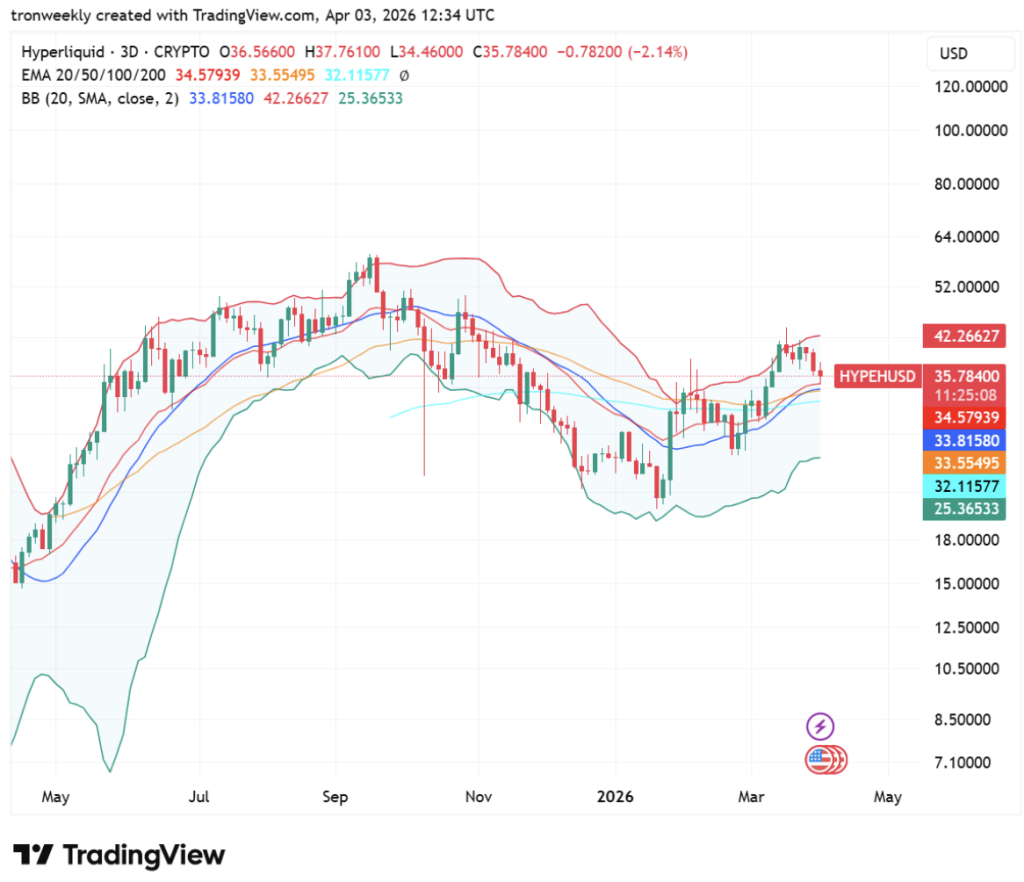The width and height of the screenshot is (1024, 882).
Task: Click the 2026 label on the time axis
Action: tap(615, 797)
